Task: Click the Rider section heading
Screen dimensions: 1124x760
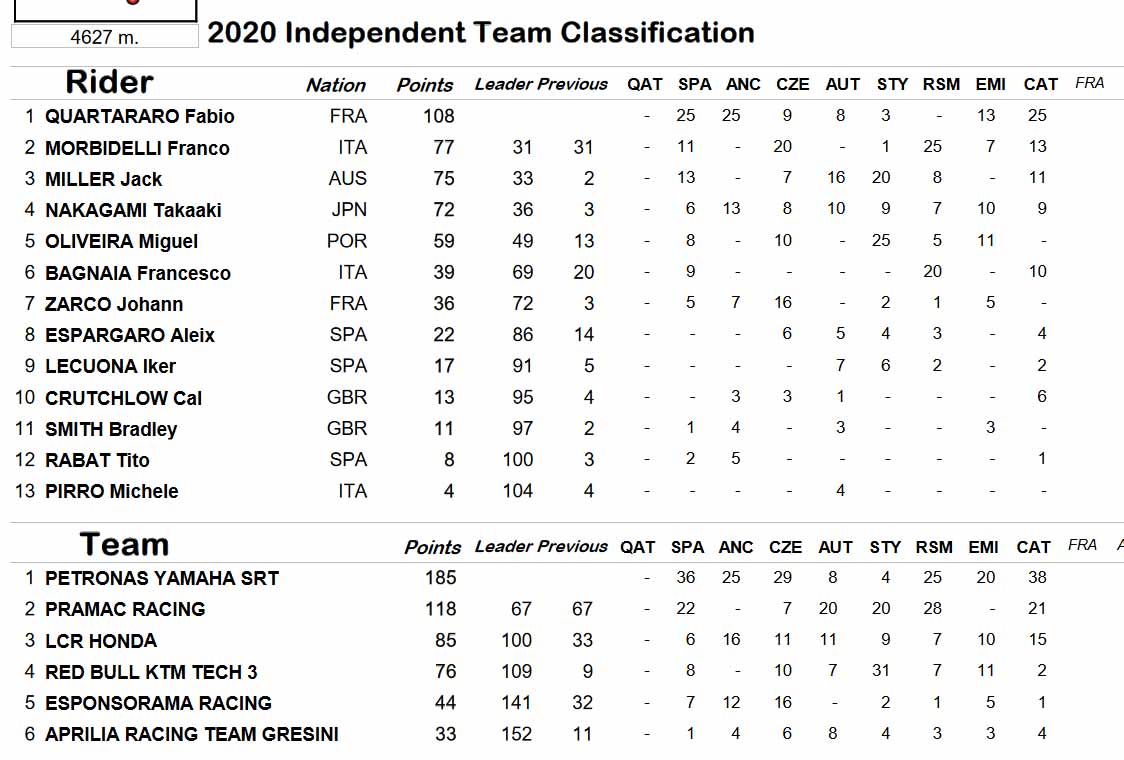Action: 109,82
